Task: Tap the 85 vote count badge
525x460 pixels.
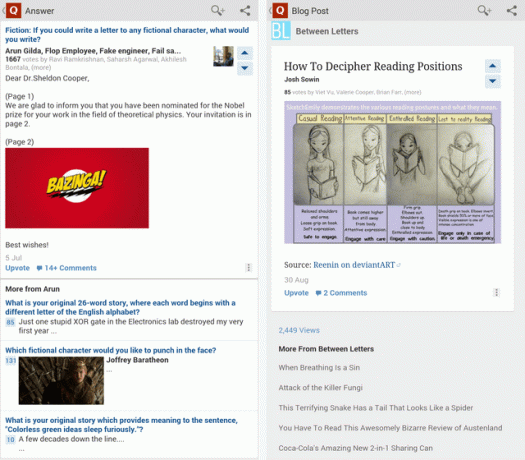Action: [x=10, y=322]
